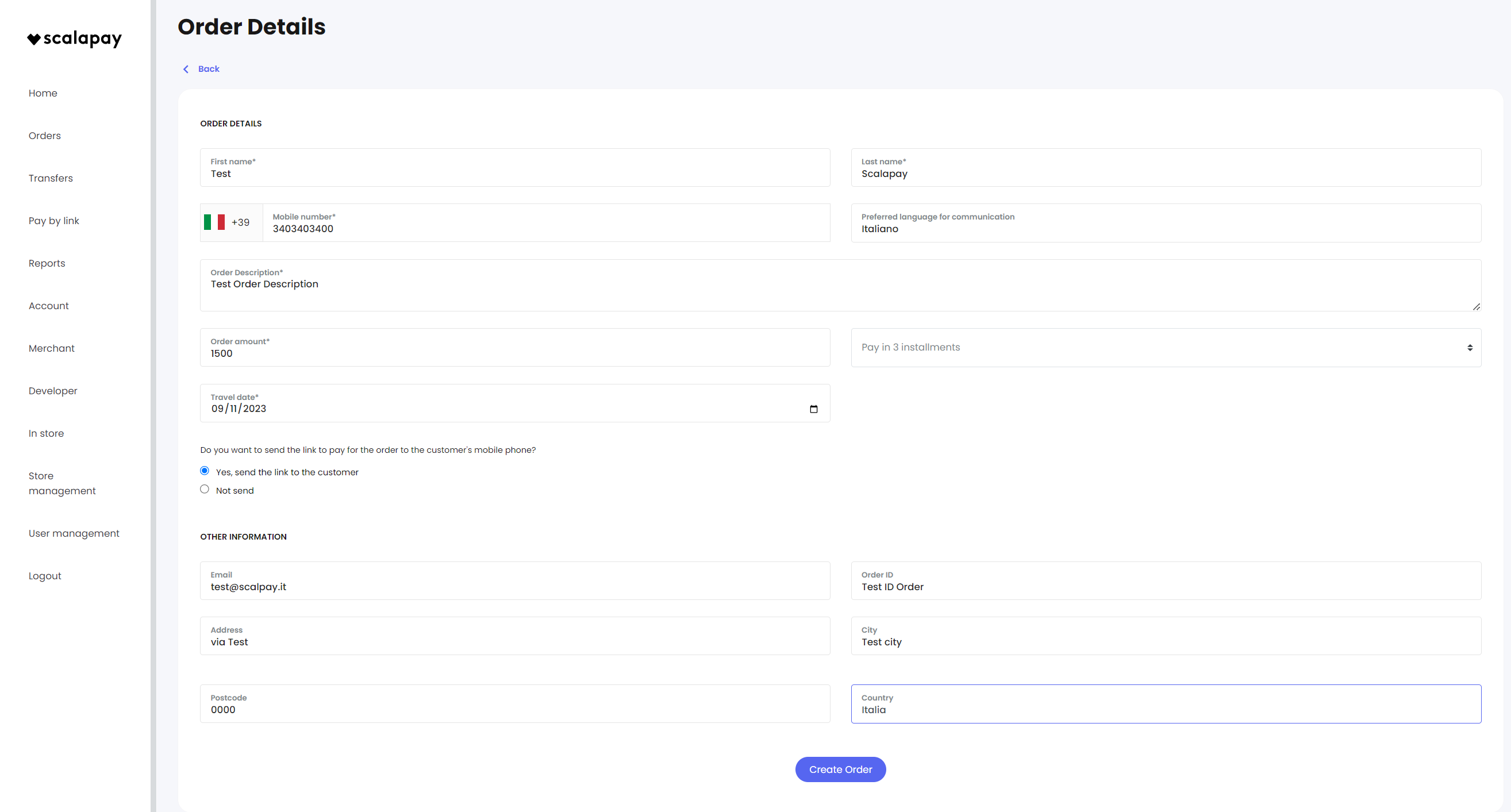Image resolution: width=1511 pixels, height=812 pixels.
Task: Select the 'Not send' radio option
Action: pyautogui.click(x=204, y=489)
